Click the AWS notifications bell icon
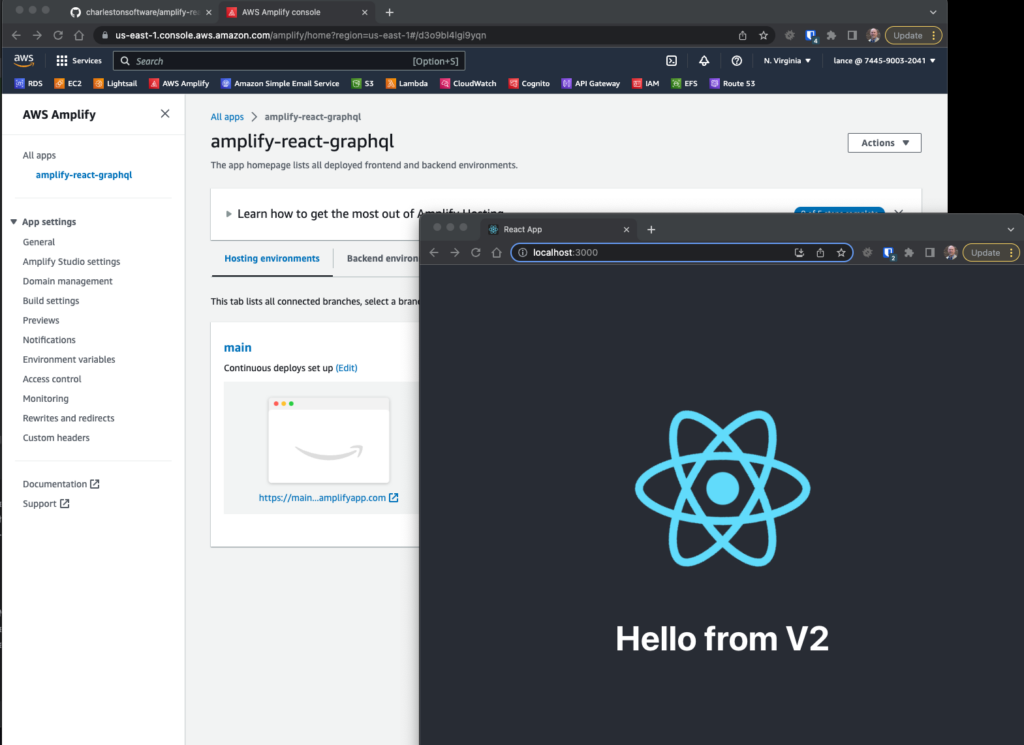 tap(704, 61)
